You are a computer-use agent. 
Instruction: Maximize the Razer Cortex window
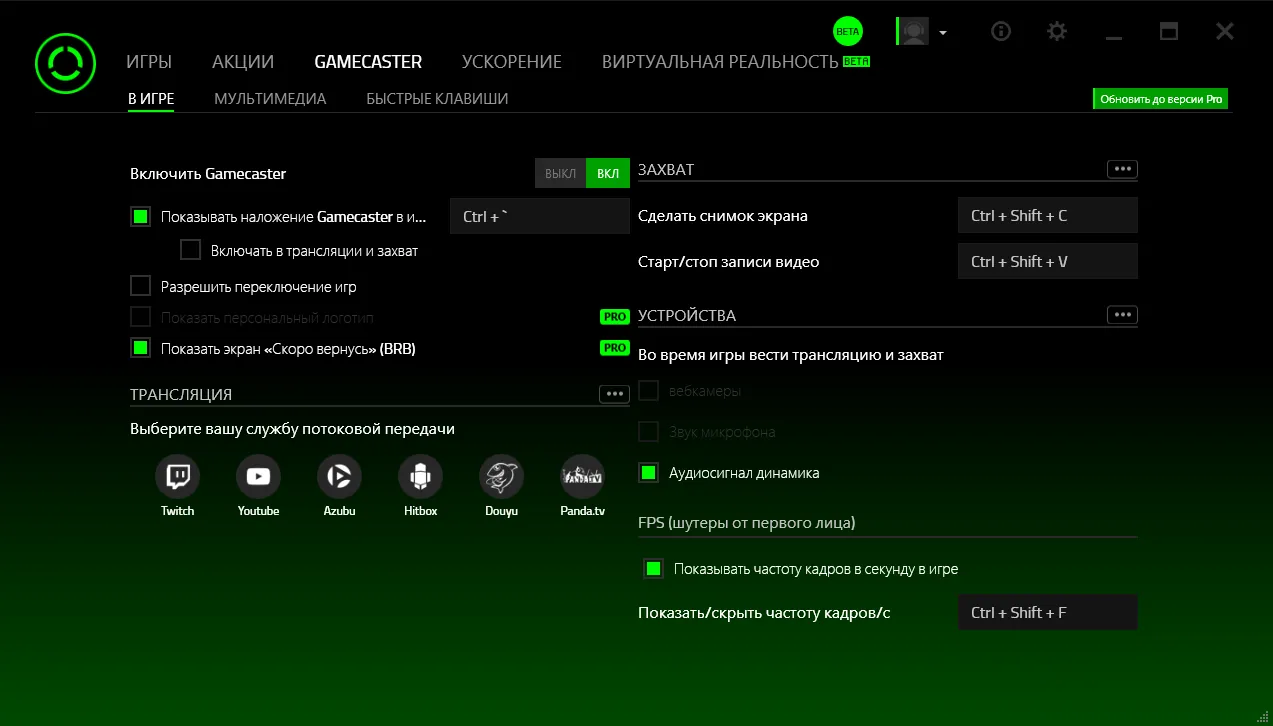[1169, 31]
